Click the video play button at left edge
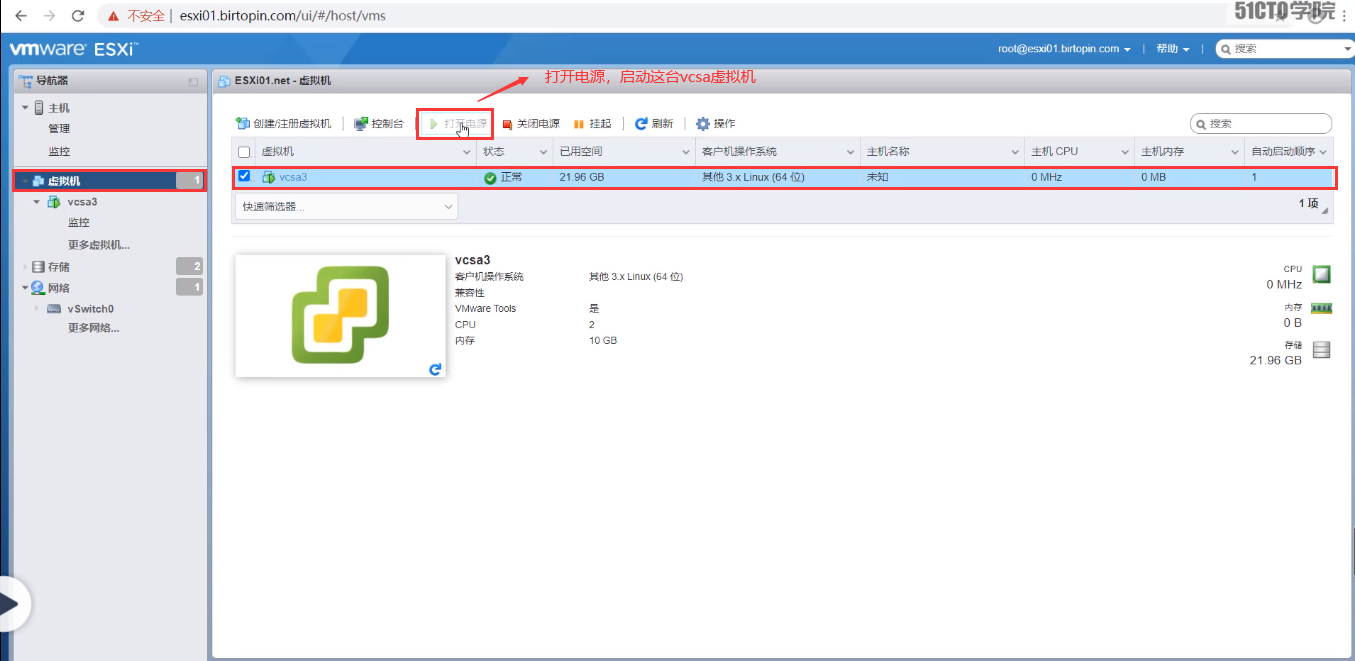1355x661 pixels. point(12,604)
